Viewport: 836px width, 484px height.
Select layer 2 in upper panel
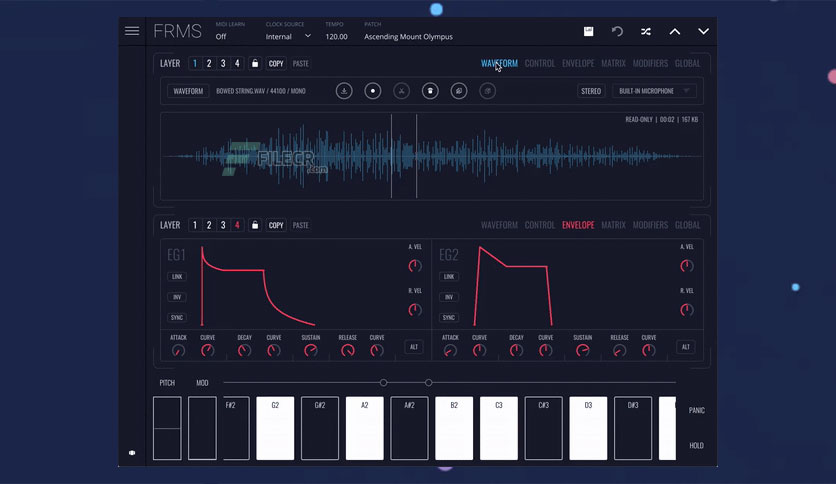[x=209, y=63]
